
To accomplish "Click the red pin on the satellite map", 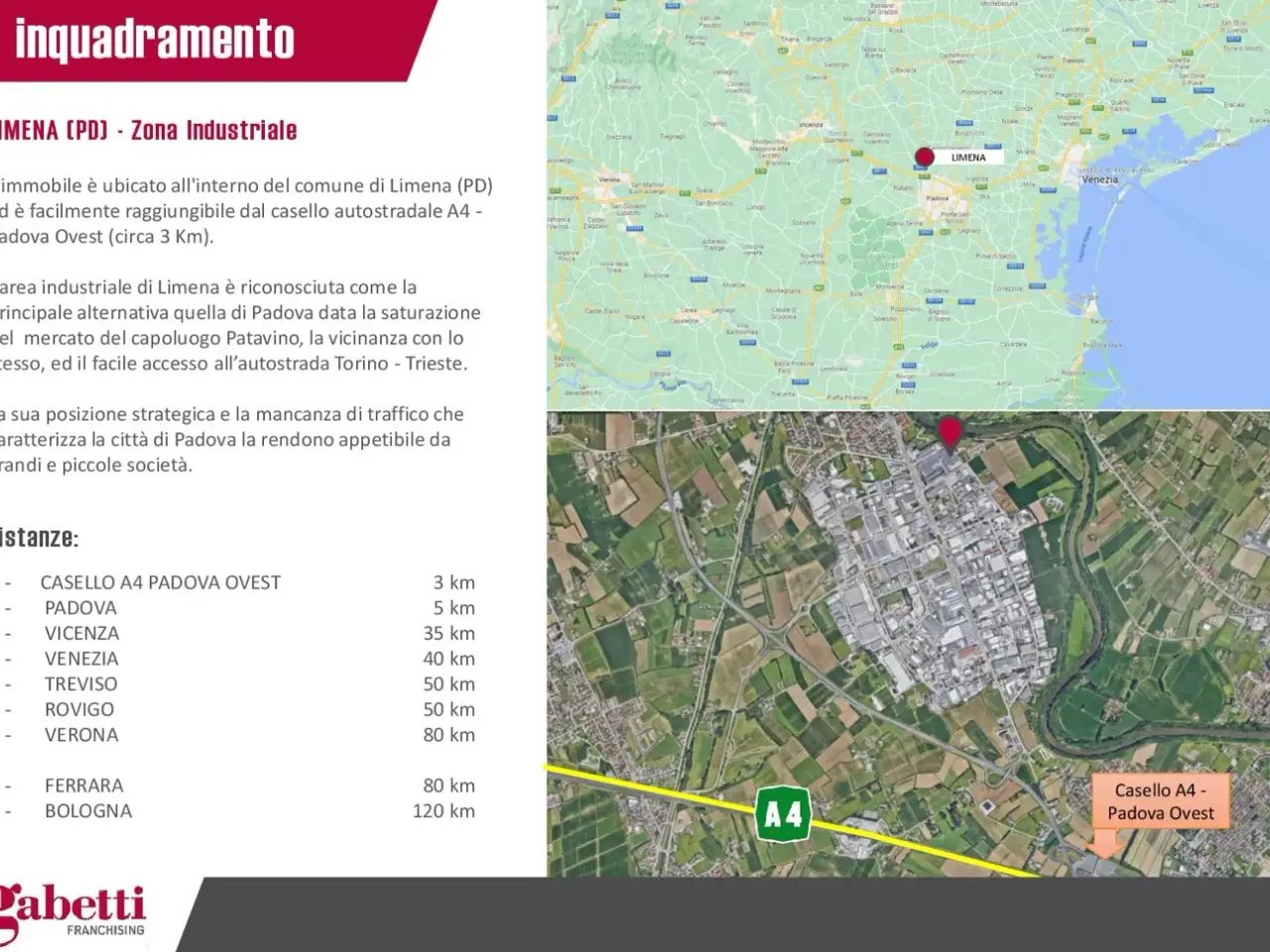I will click(x=950, y=434).
